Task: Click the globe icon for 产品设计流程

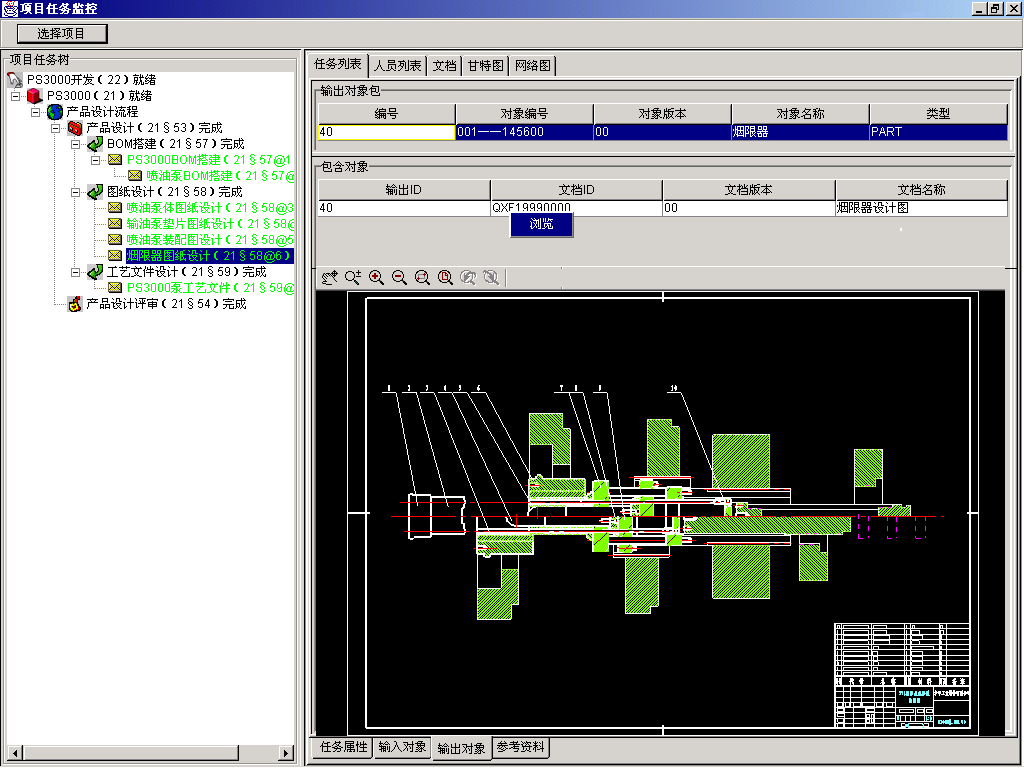Action: 55,112
